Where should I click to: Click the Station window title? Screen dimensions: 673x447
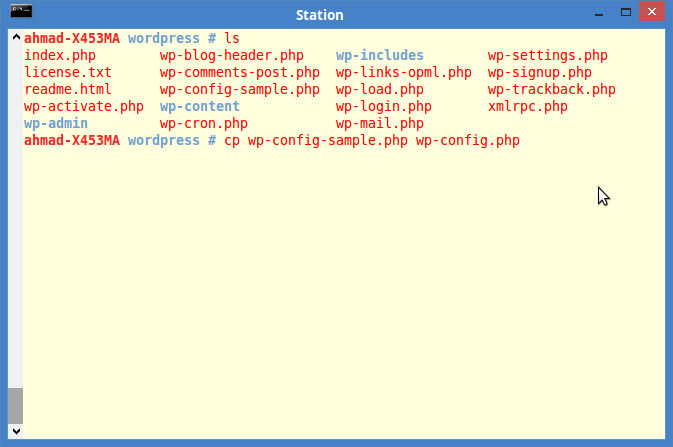(320, 15)
